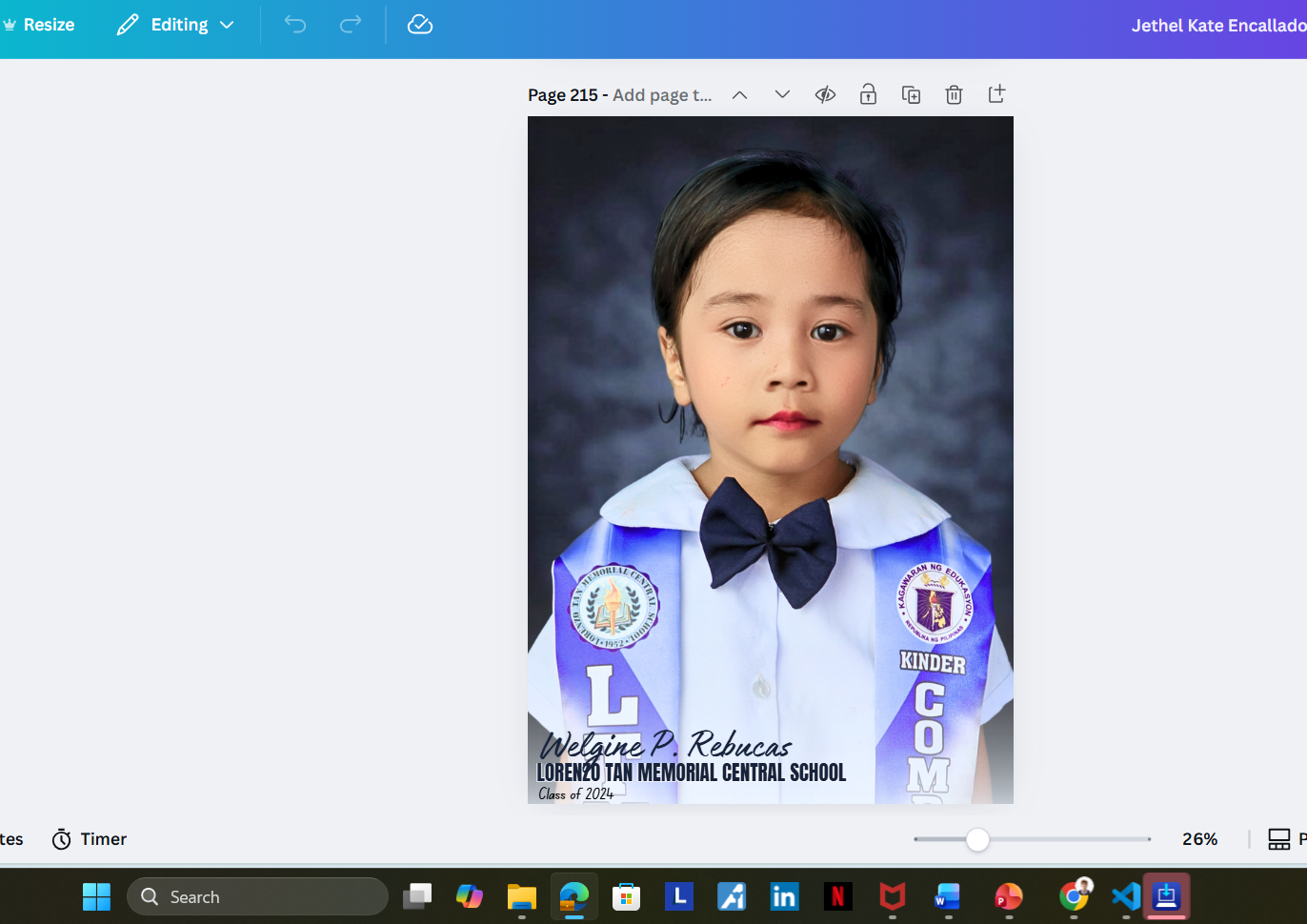Open the Editing mode dropdown
This screenshot has height=924, width=1307.
coord(176,25)
